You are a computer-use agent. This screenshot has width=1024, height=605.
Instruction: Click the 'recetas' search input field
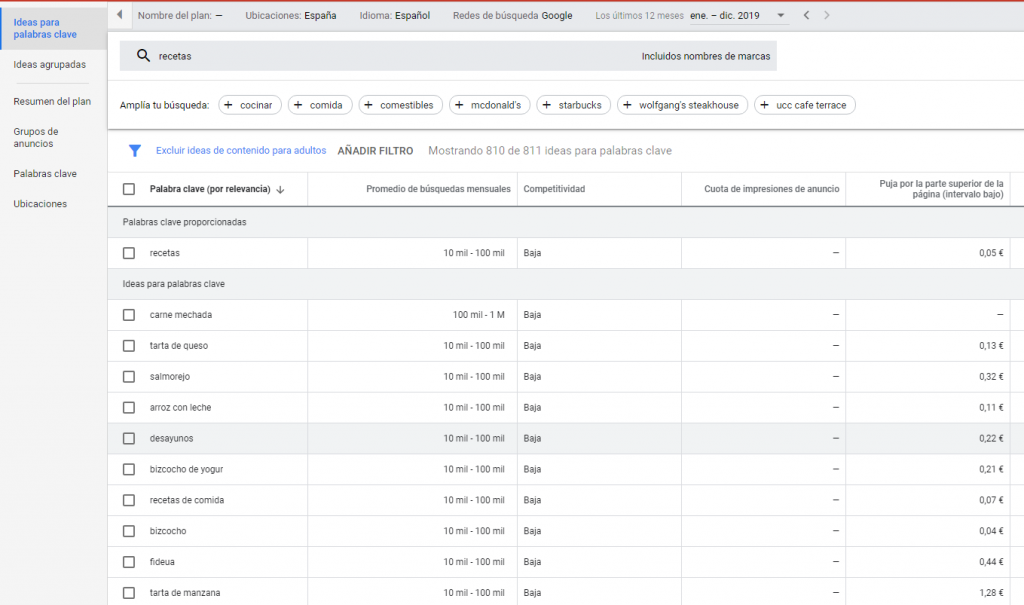[390, 56]
